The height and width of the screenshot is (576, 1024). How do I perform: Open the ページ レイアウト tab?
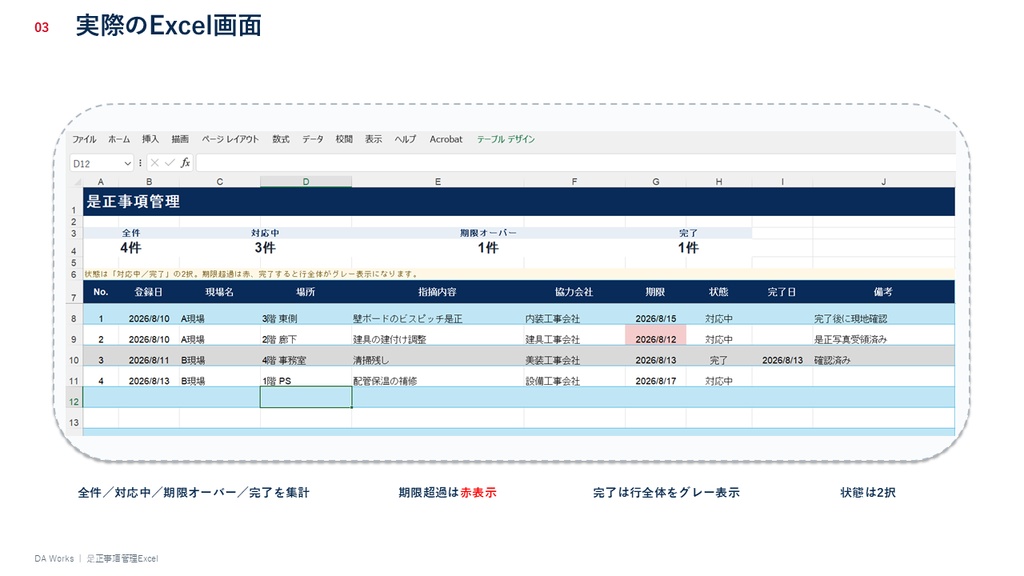pyautogui.click(x=230, y=139)
